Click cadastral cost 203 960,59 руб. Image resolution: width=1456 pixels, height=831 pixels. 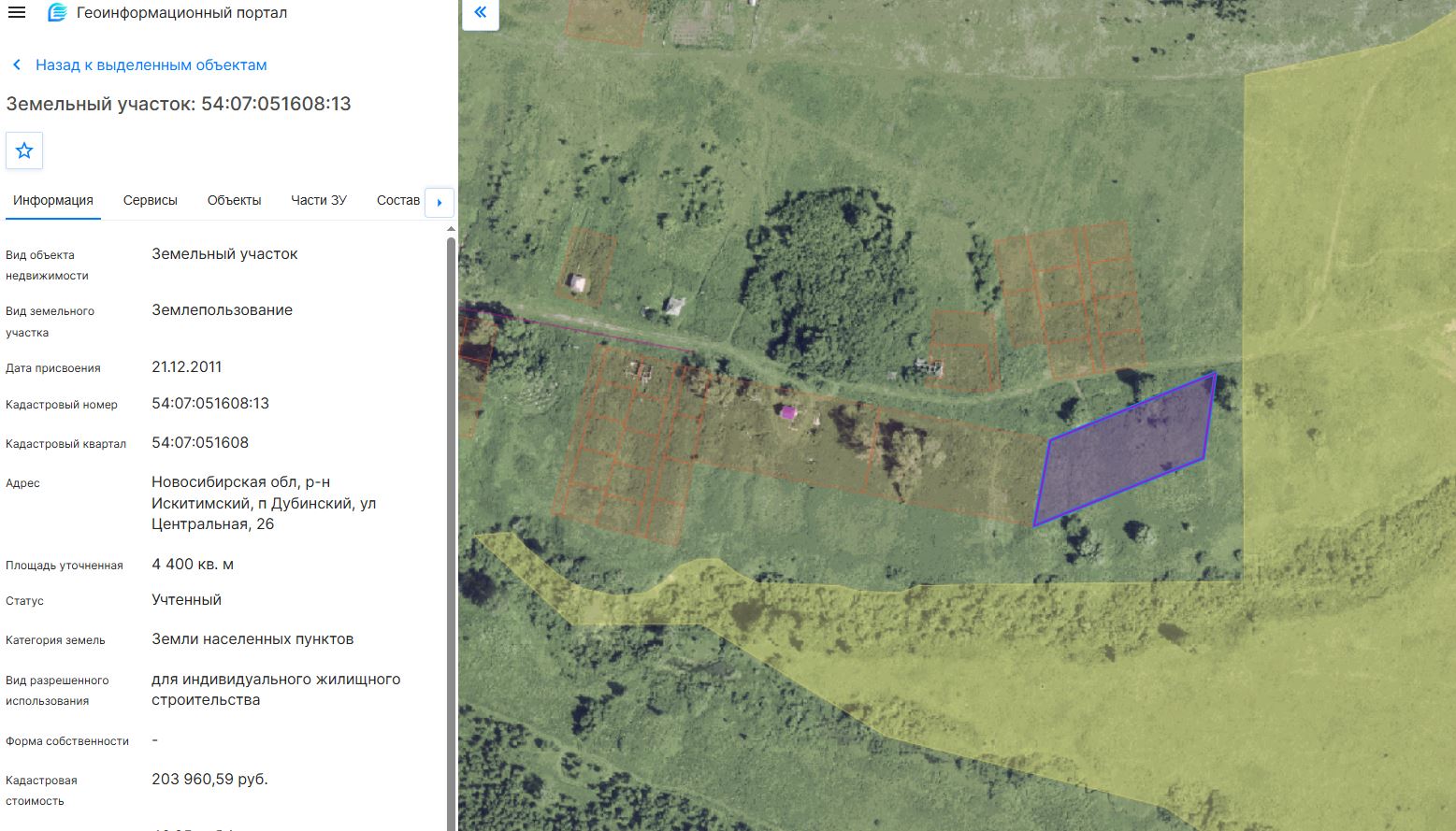(209, 780)
